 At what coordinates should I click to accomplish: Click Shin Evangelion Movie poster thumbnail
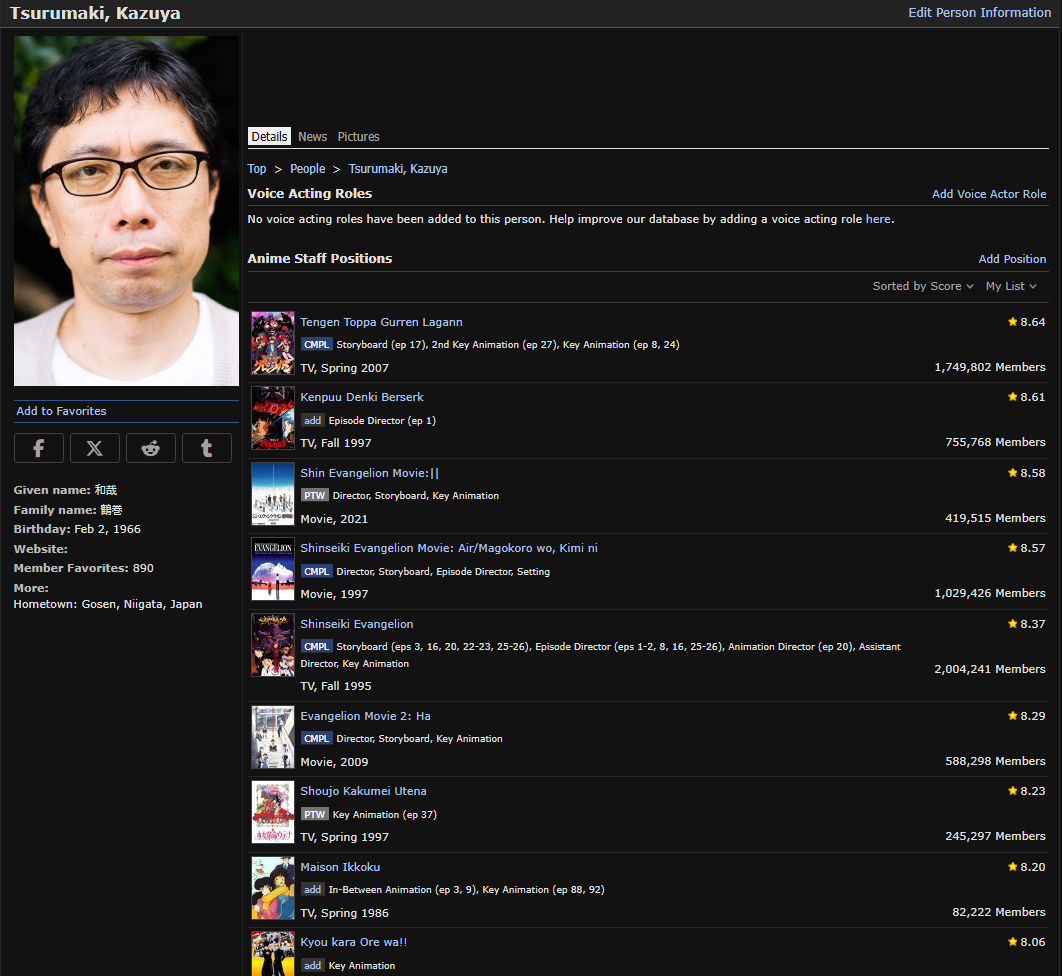click(x=273, y=494)
